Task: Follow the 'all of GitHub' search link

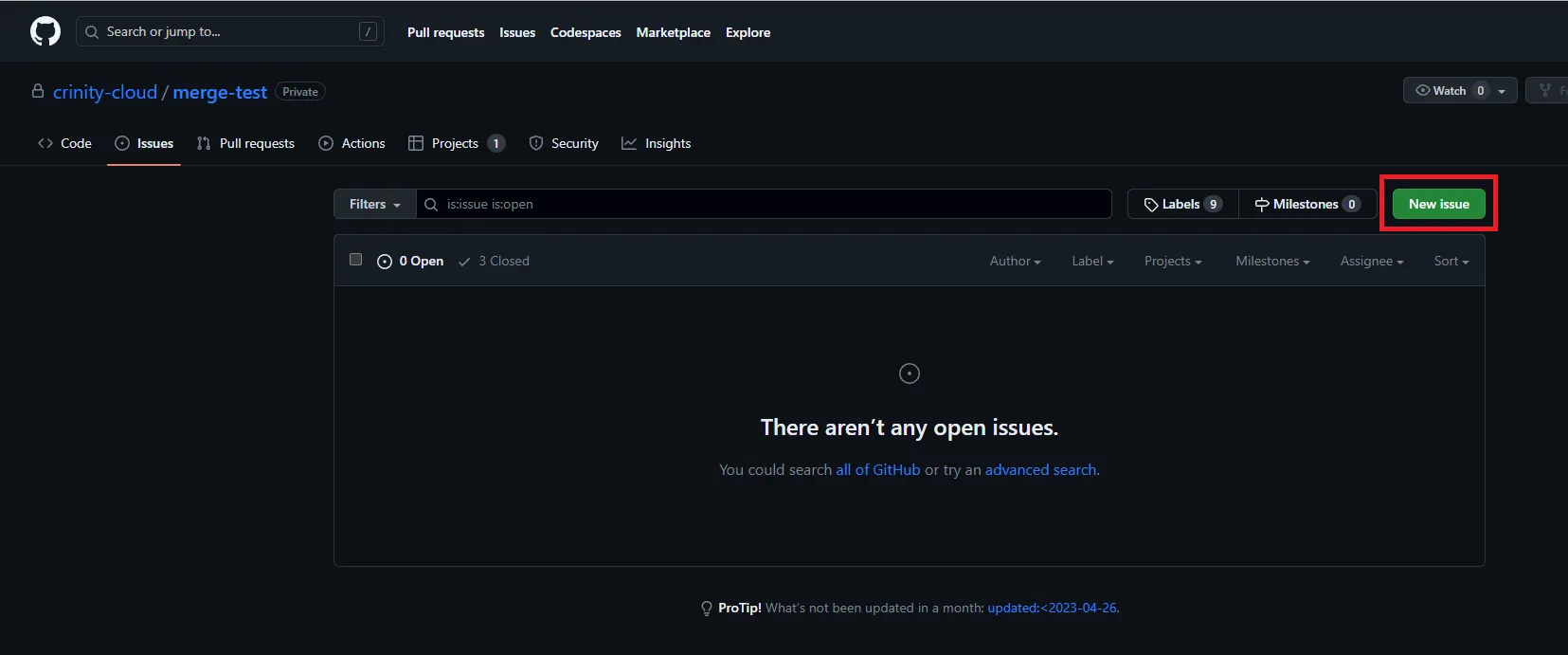Action: tap(878, 469)
